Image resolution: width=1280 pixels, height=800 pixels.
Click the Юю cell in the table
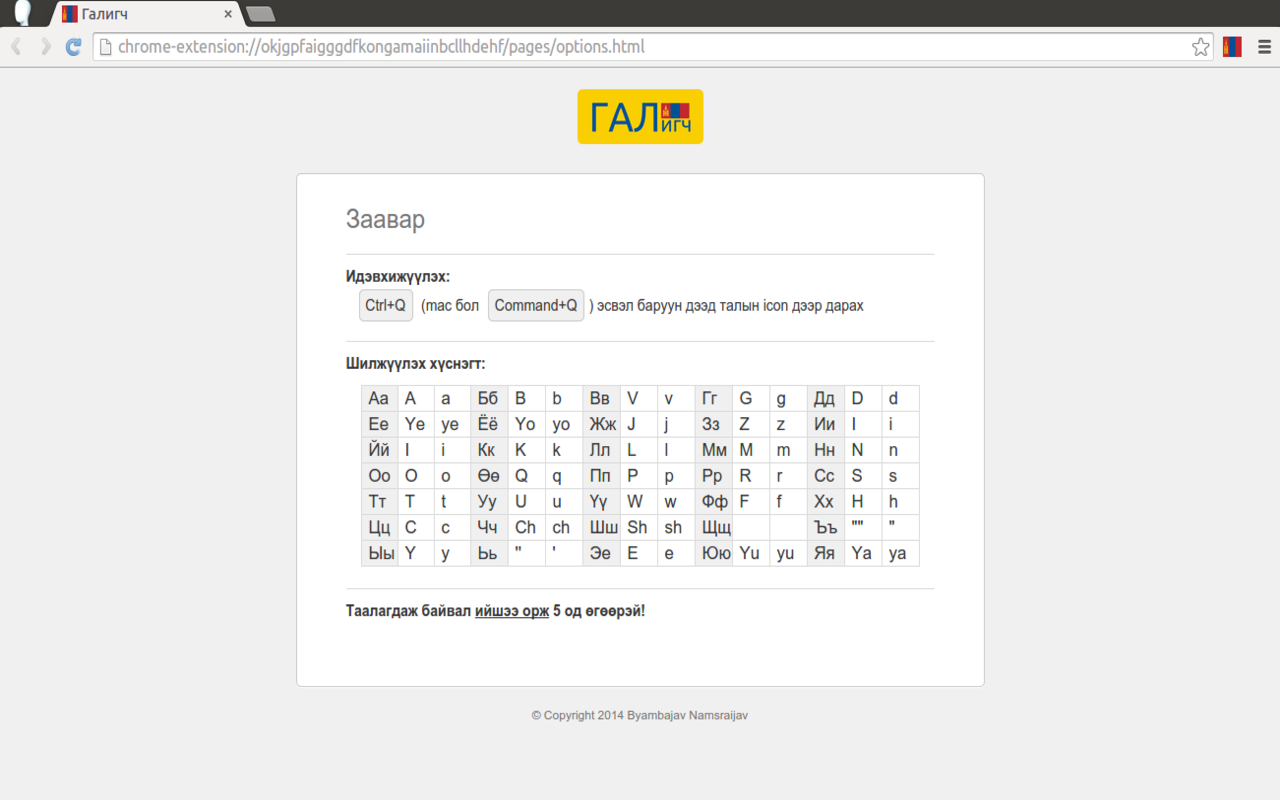click(713, 553)
